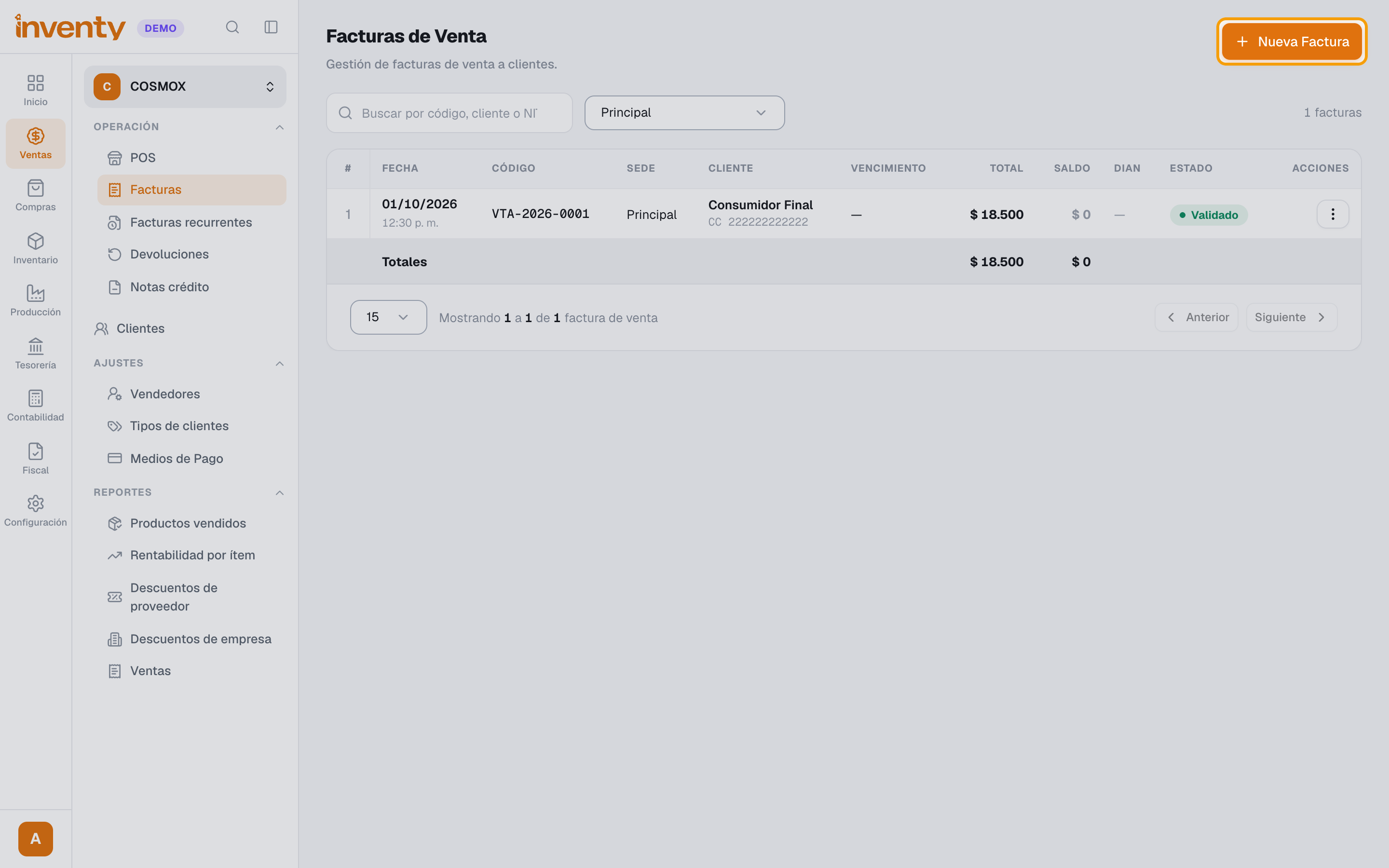Screen dimensions: 1389x868
Task: Open the Contabilidad module
Action: [36, 406]
